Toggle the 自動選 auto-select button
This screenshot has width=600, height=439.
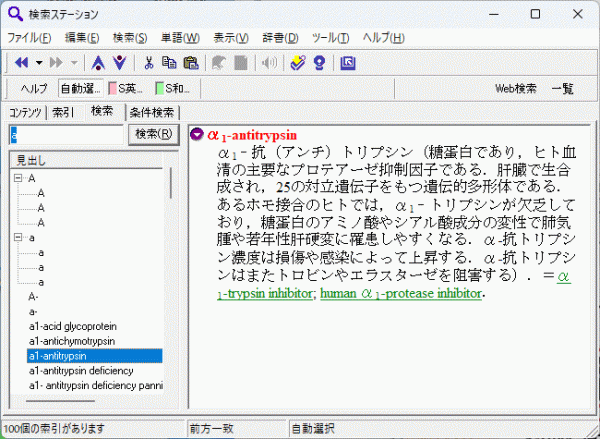(81, 89)
